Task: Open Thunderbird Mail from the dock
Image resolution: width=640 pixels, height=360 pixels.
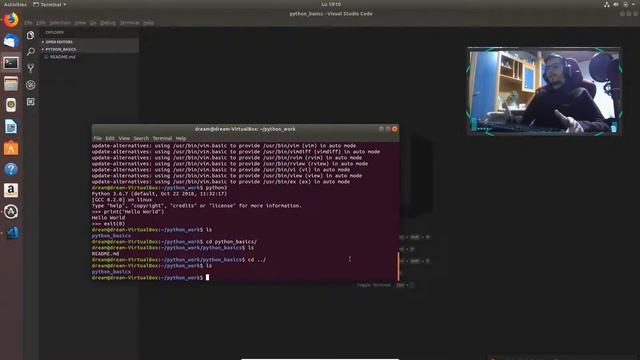Action: [11, 41]
